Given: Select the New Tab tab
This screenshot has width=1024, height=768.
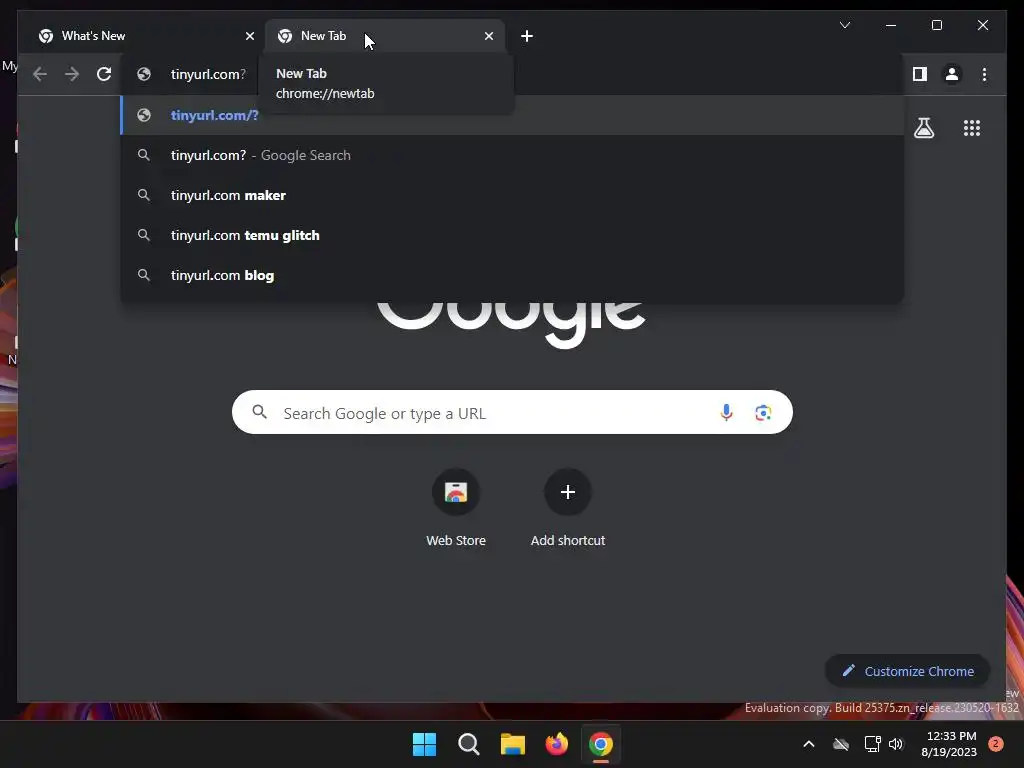Looking at the screenshot, I should click(x=385, y=36).
